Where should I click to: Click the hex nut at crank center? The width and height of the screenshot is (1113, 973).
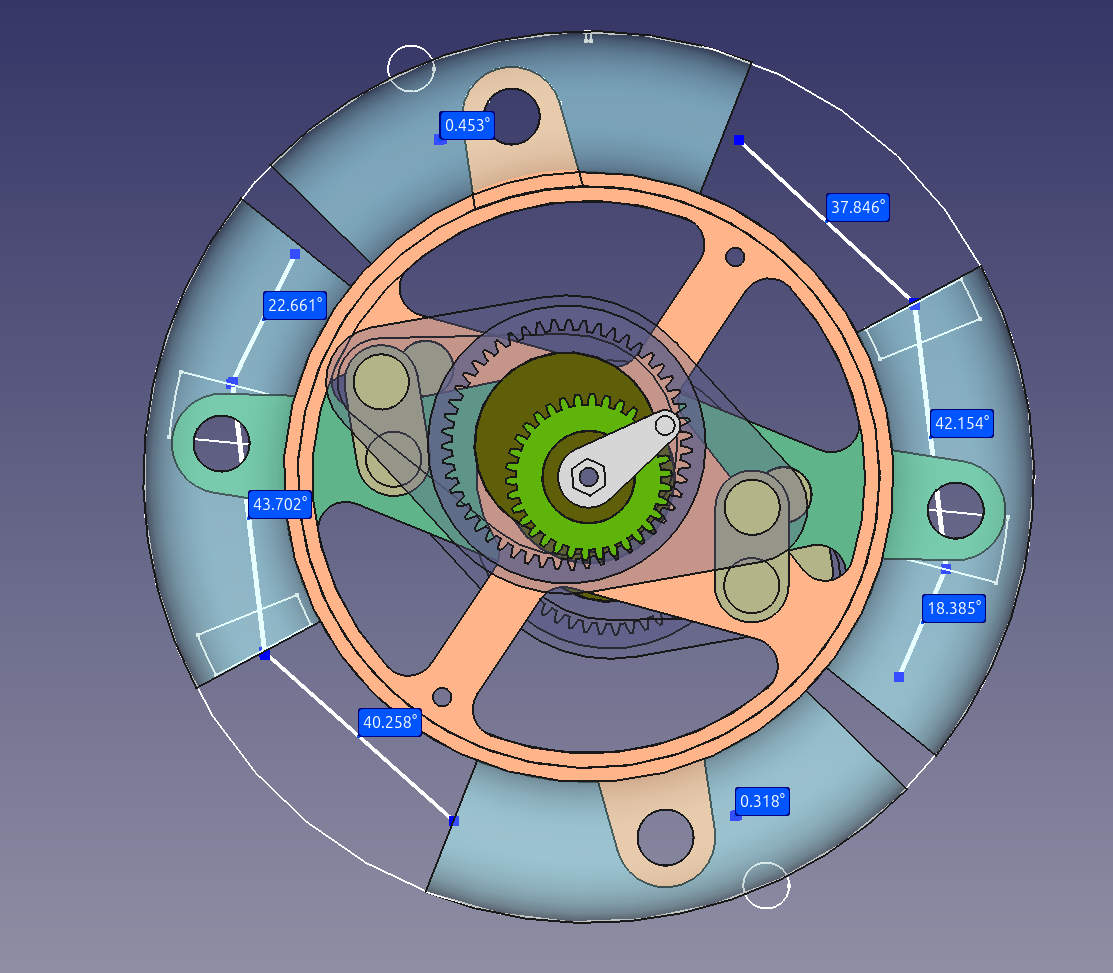tap(588, 476)
